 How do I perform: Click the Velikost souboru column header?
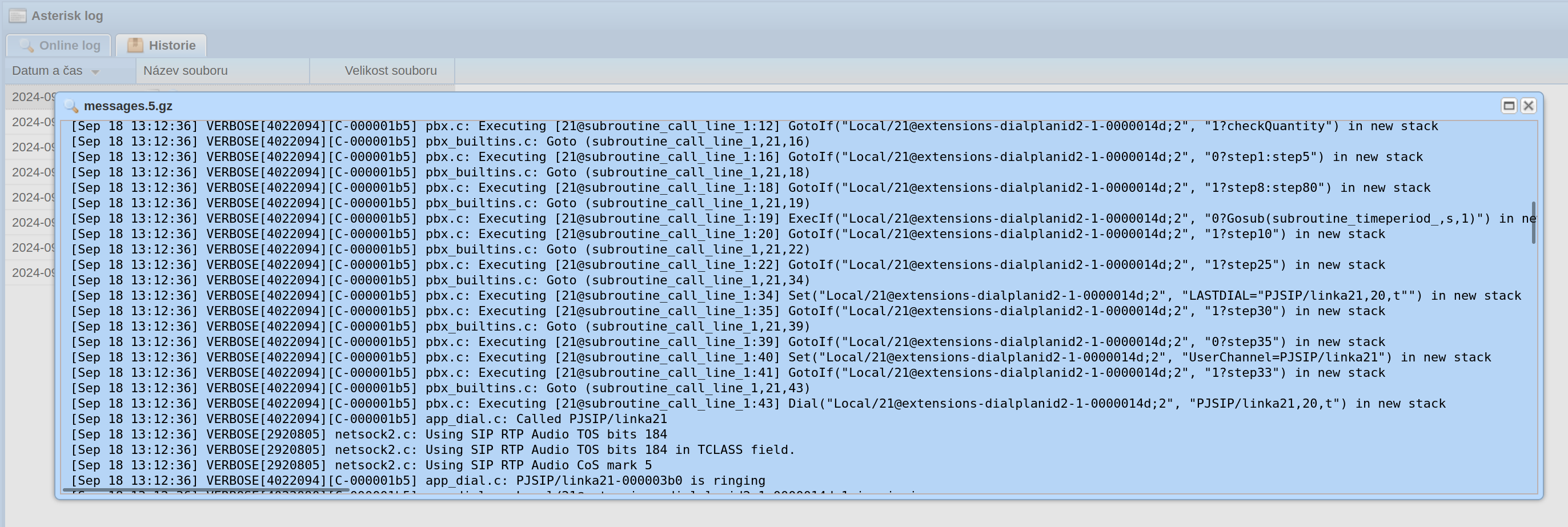coord(382,71)
